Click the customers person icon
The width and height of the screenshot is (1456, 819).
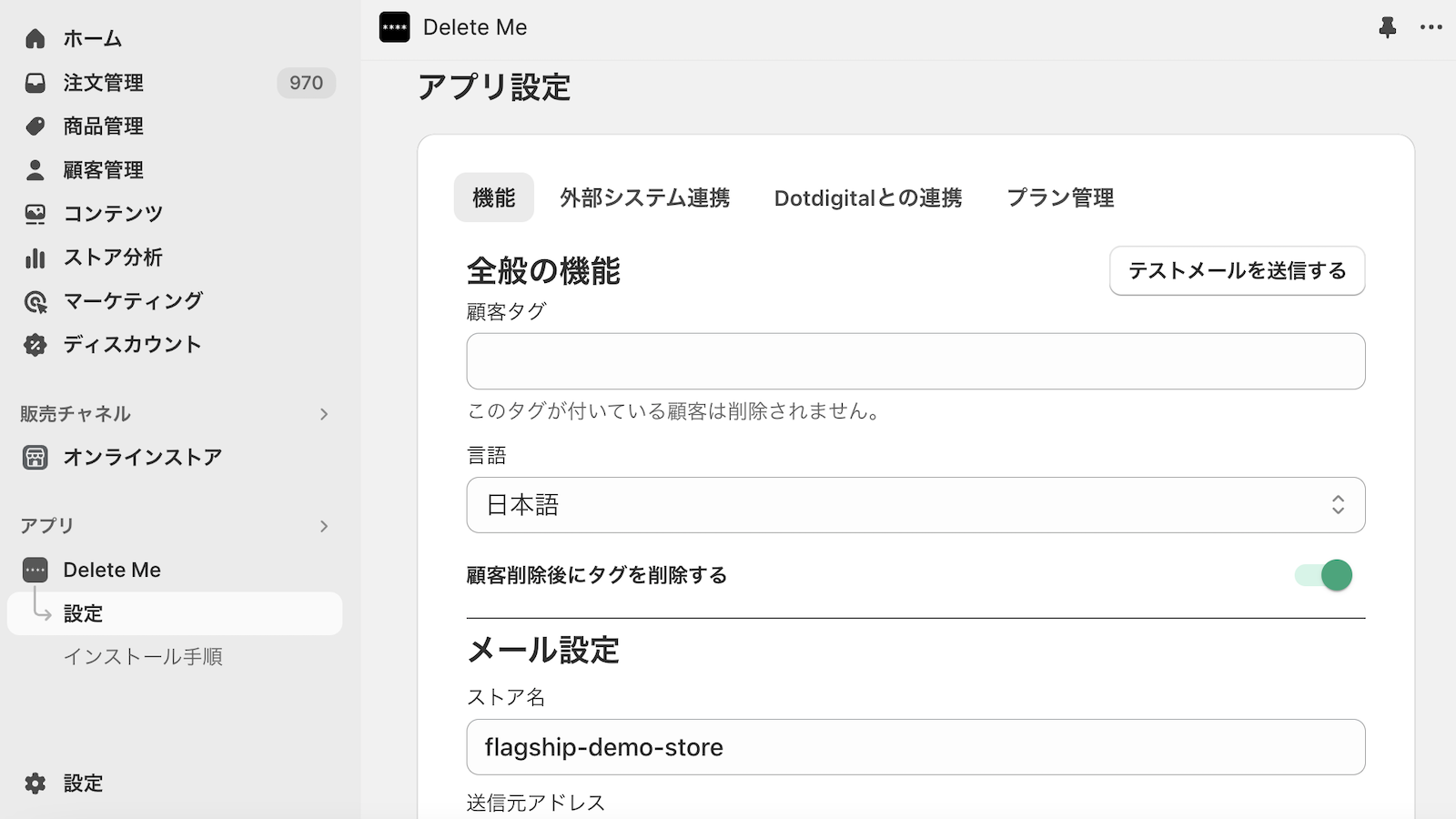35,170
